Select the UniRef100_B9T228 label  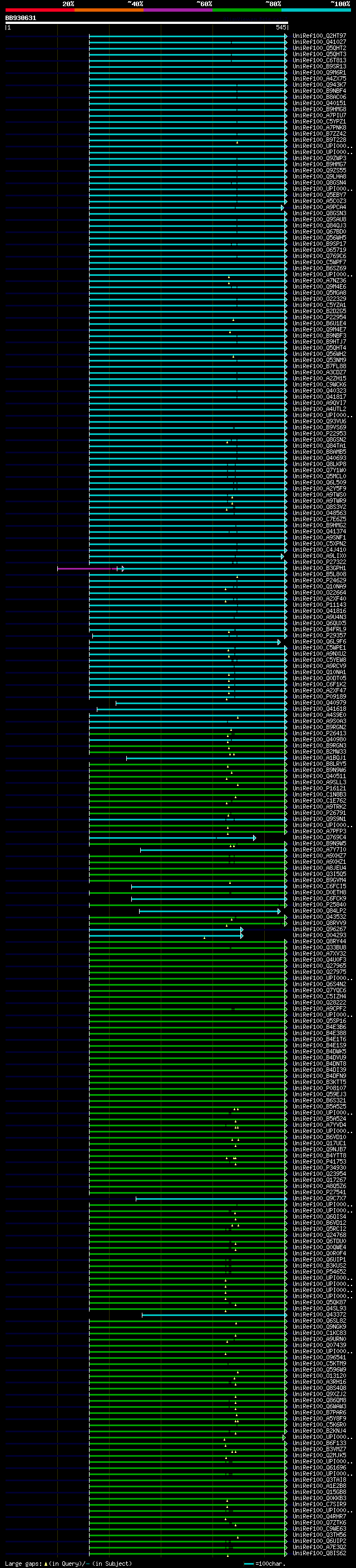coord(319,140)
